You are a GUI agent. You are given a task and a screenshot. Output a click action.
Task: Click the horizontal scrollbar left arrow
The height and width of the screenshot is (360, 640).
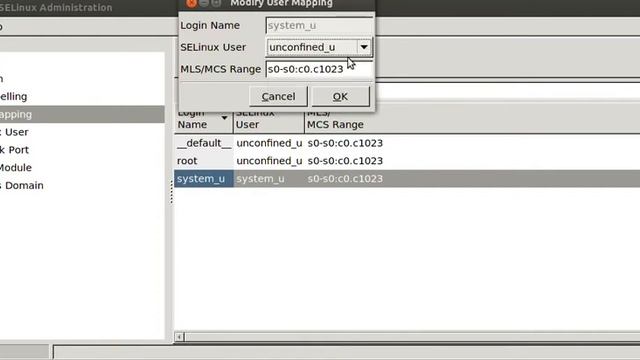179,337
